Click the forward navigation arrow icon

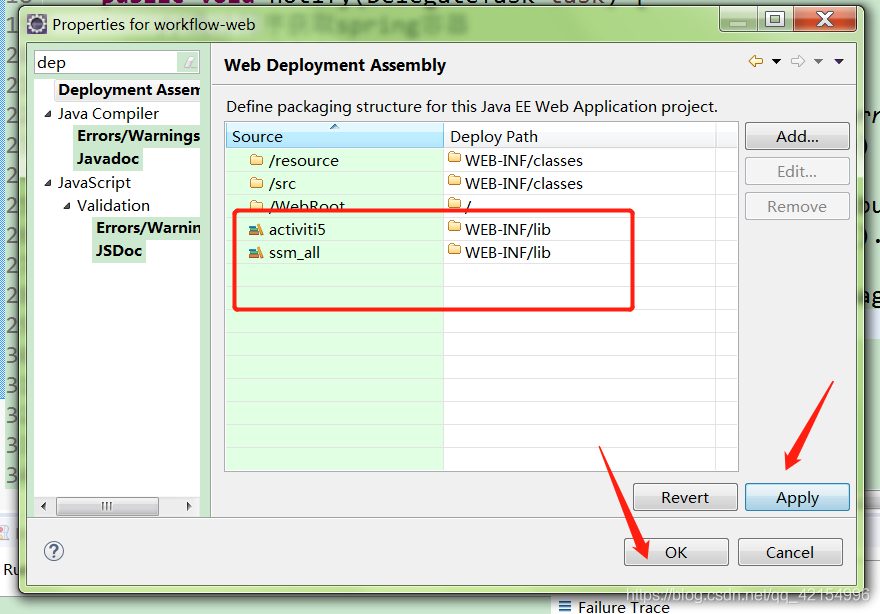point(798,61)
